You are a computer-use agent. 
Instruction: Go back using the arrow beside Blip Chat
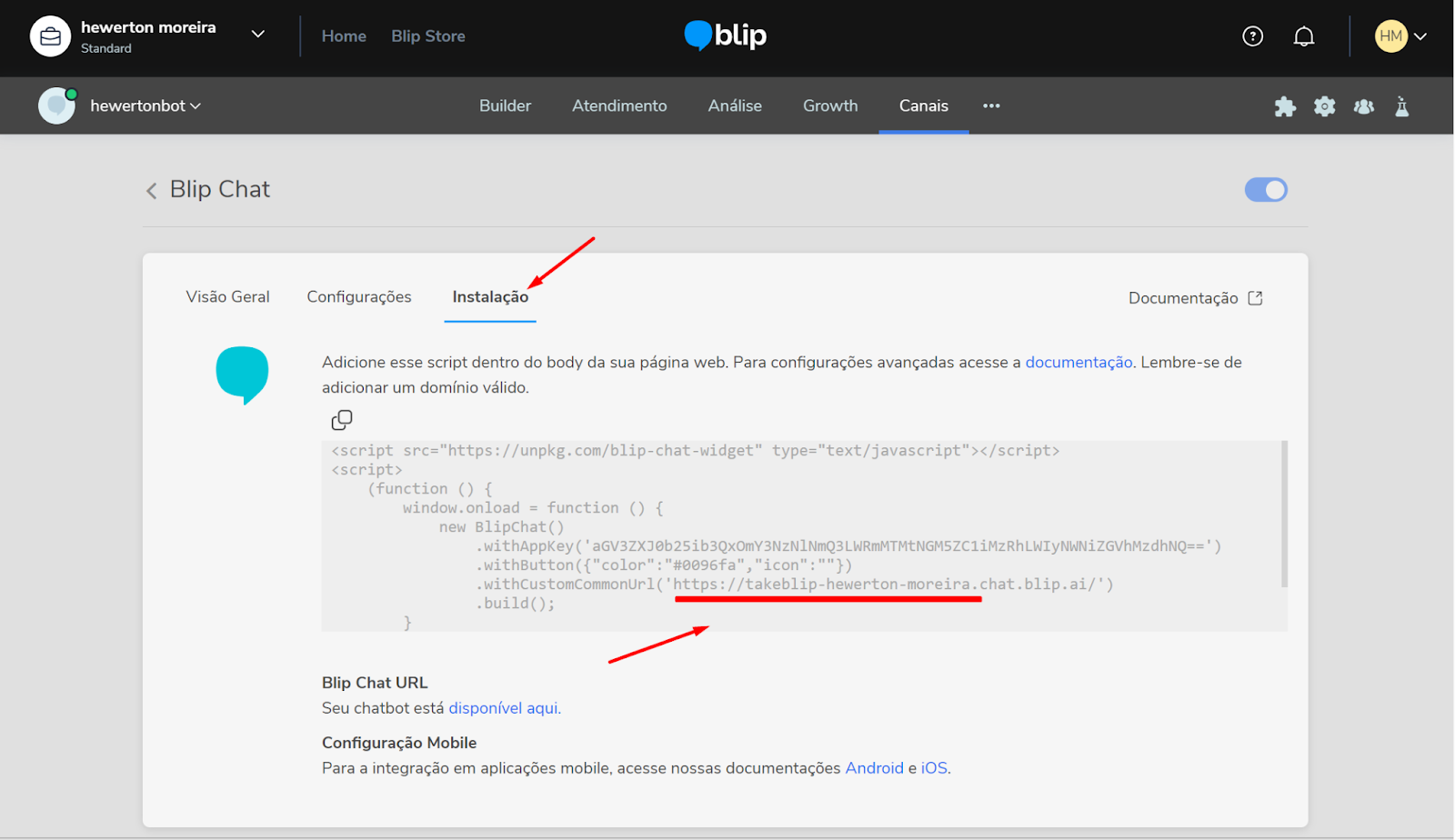pos(152,190)
